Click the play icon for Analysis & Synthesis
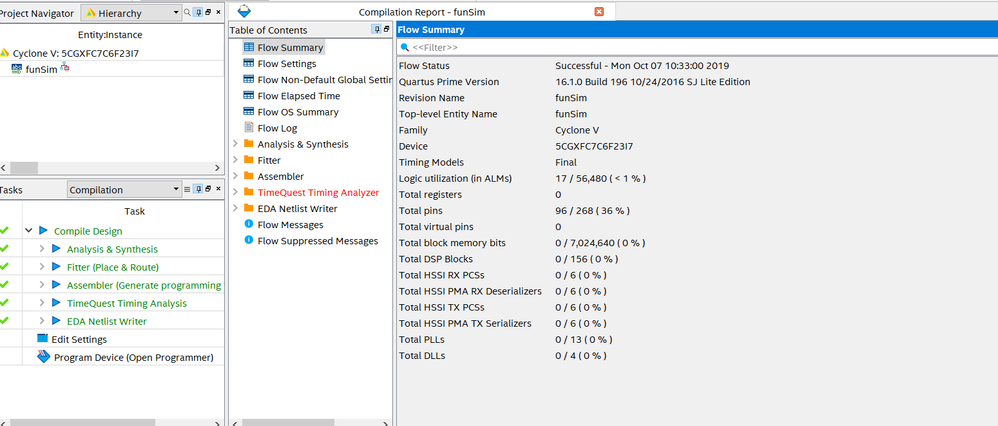This screenshot has height=426, width=998. tap(56, 249)
